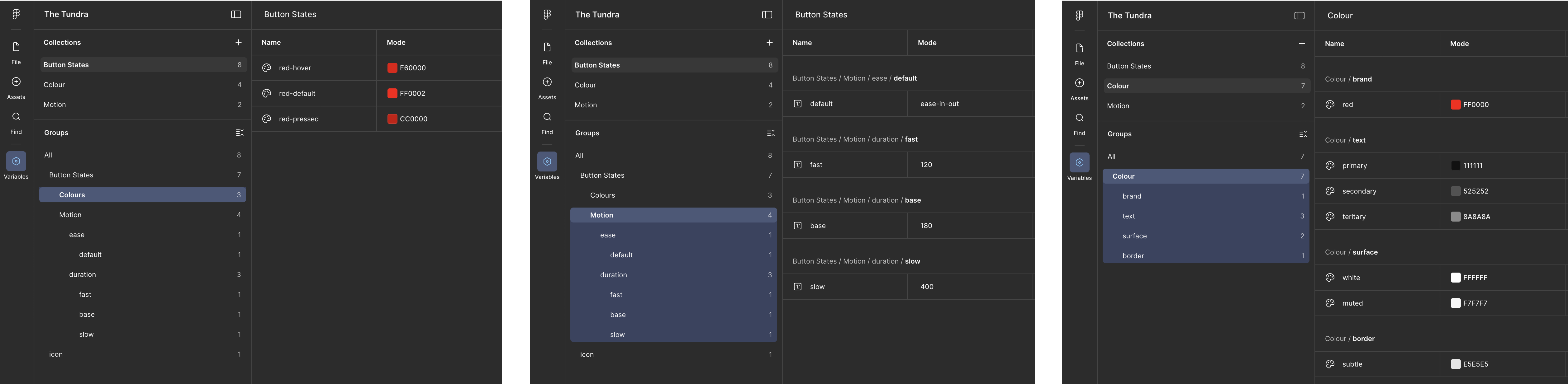Image resolution: width=1568 pixels, height=384 pixels.
Task: Click the 400 value for slow duration
Action: click(926, 287)
